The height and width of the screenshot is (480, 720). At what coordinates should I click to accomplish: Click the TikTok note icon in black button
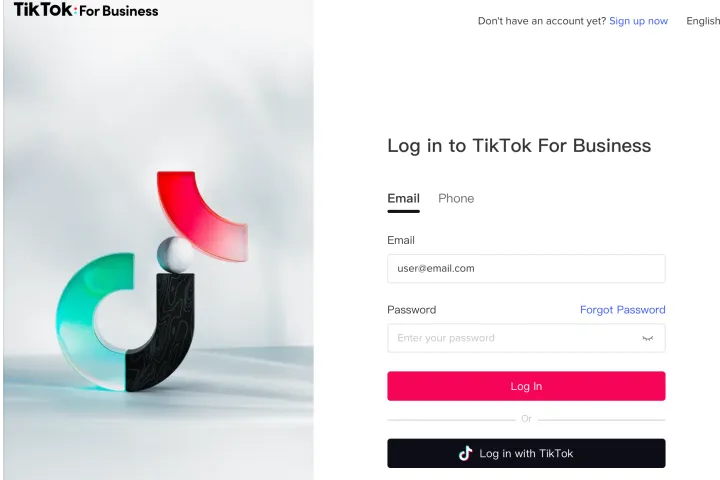point(465,453)
